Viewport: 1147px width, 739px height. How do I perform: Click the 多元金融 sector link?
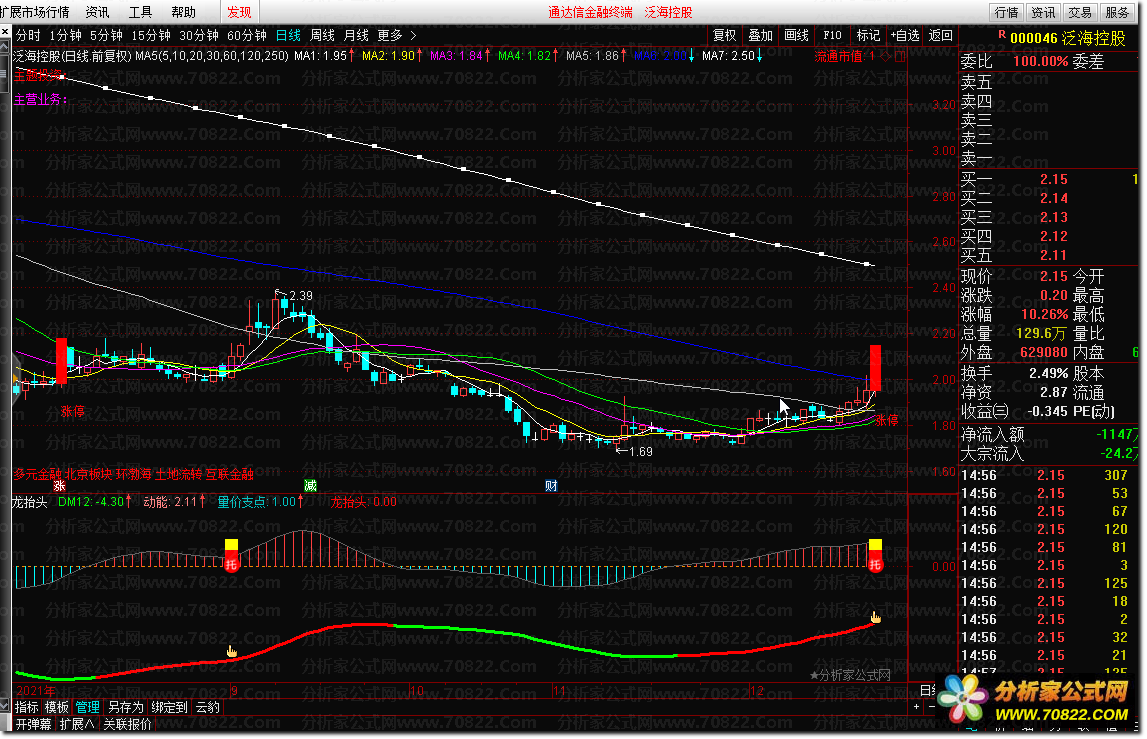(x=37, y=474)
